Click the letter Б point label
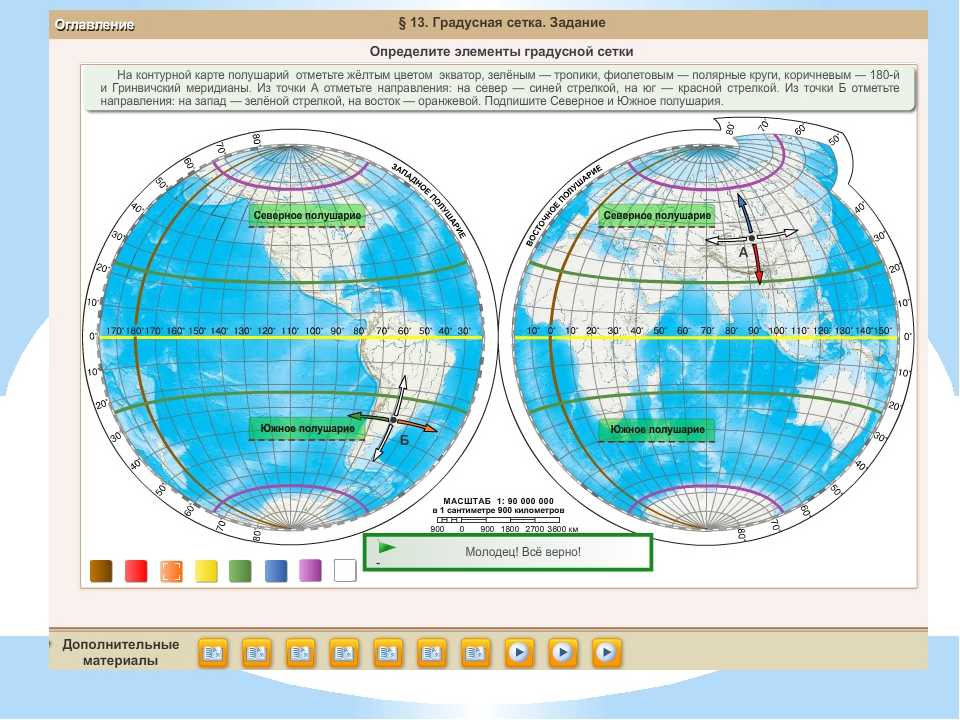Screen dimensions: 960x720 (x=405, y=440)
